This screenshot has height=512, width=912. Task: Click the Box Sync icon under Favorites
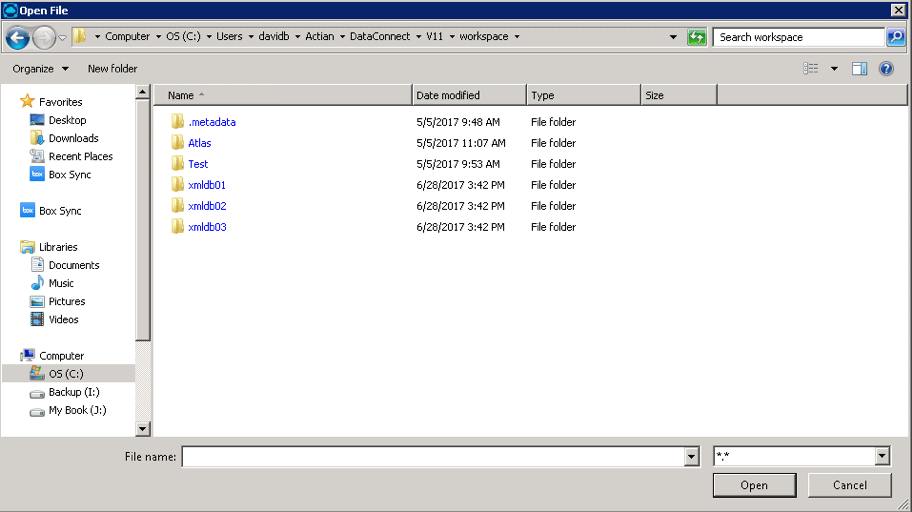(37, 175)
